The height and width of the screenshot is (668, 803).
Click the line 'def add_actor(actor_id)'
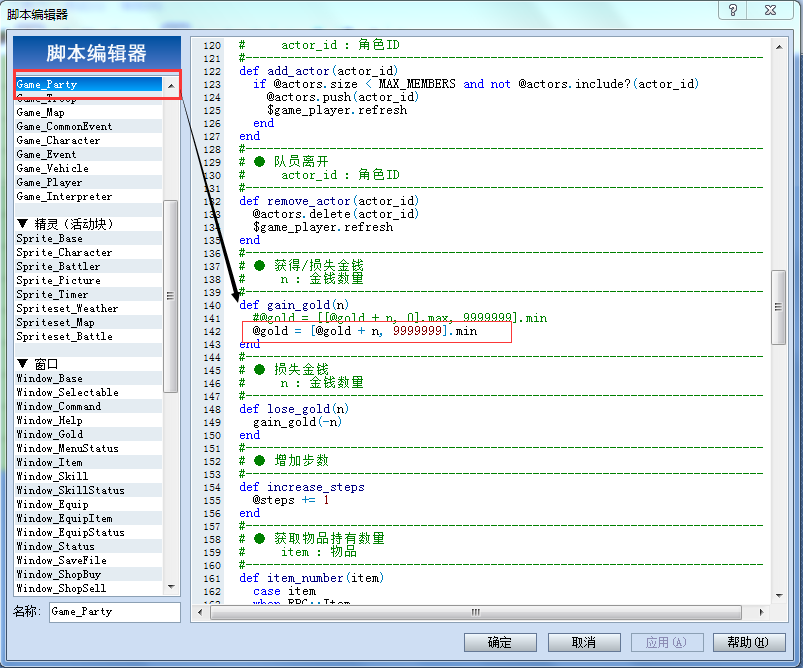pyautogui.click(x=319, y=71)
